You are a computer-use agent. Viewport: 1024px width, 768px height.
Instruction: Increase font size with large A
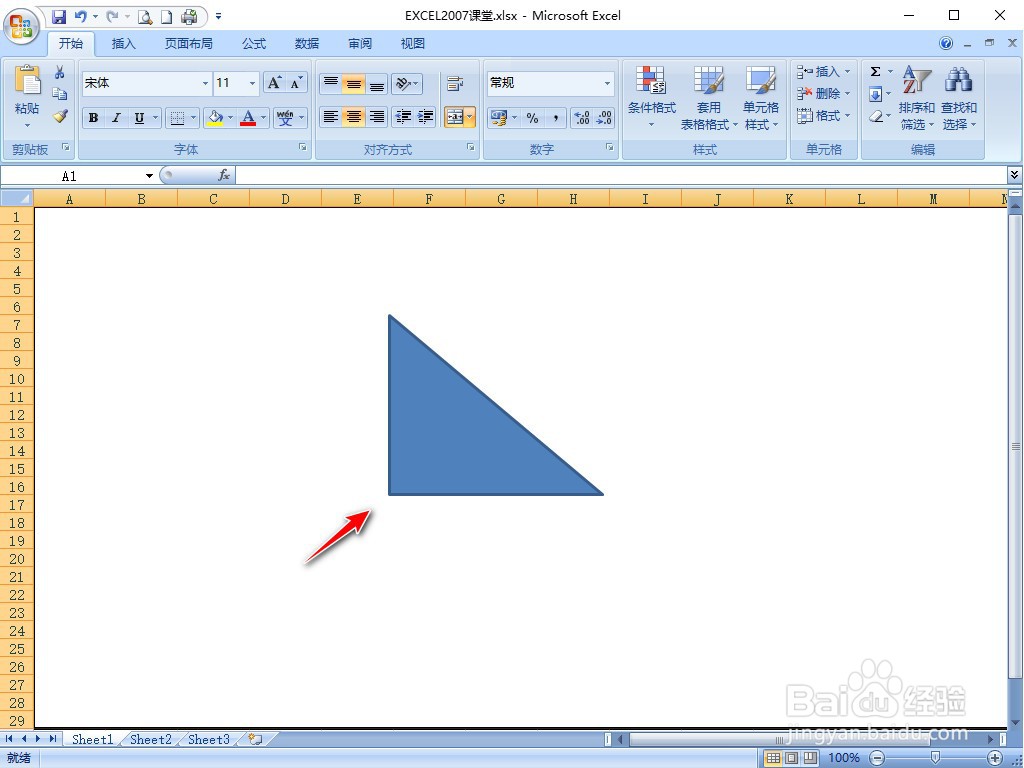click(274, 83)
